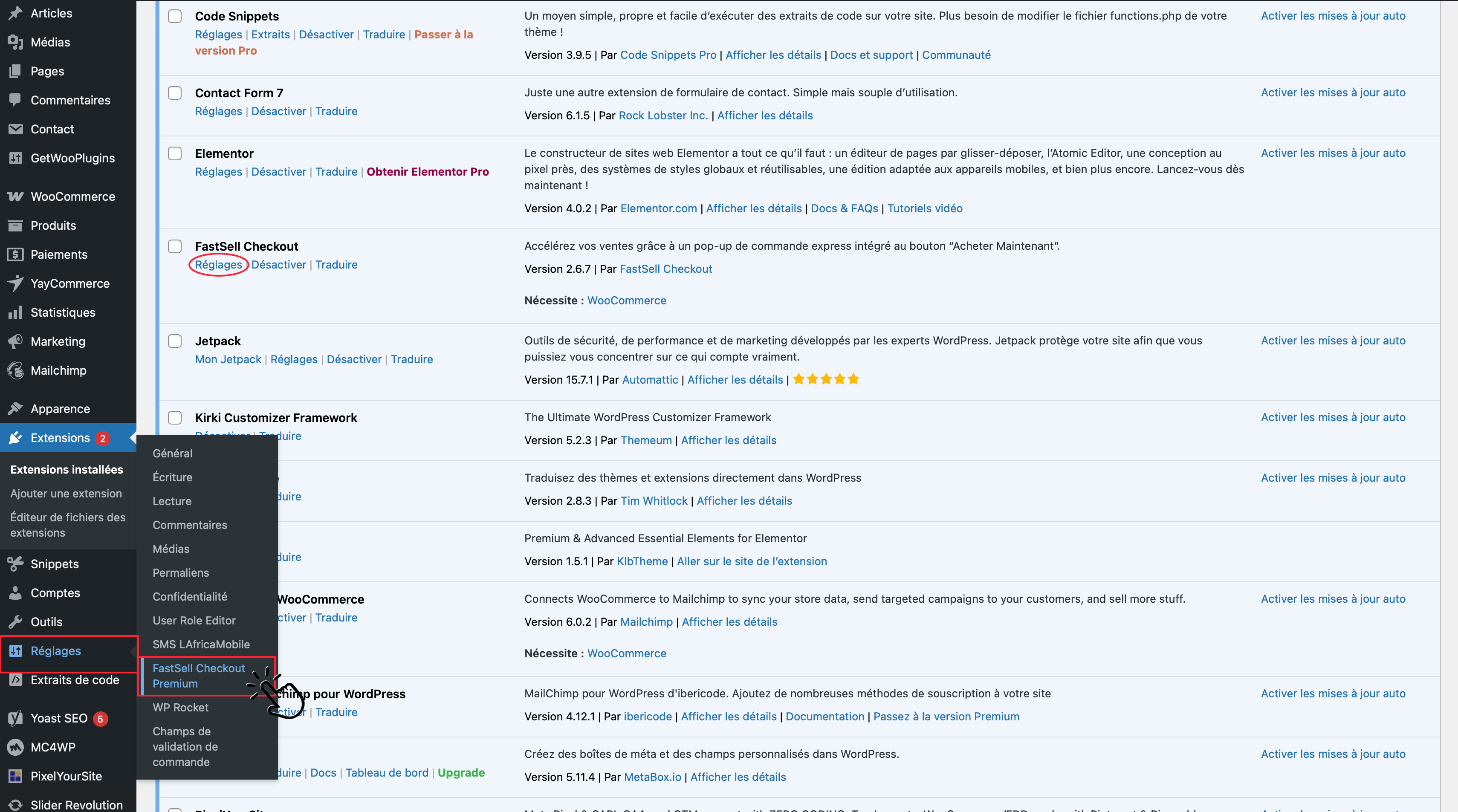Select the Jetpack plugin checkbox
Screen dimensions: 1458x812
pyautogui.click(x=175, y=341)
